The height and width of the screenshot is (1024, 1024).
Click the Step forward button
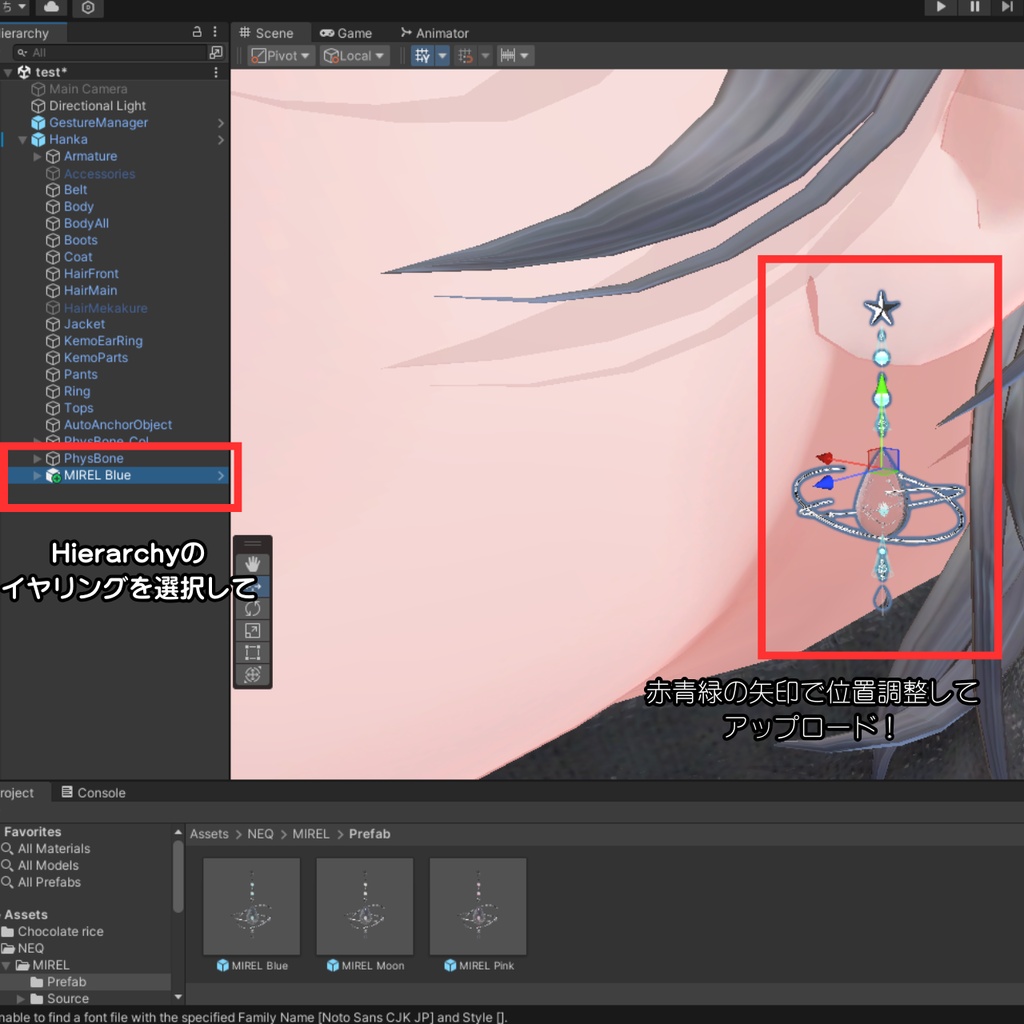[x=1007, y=7]
